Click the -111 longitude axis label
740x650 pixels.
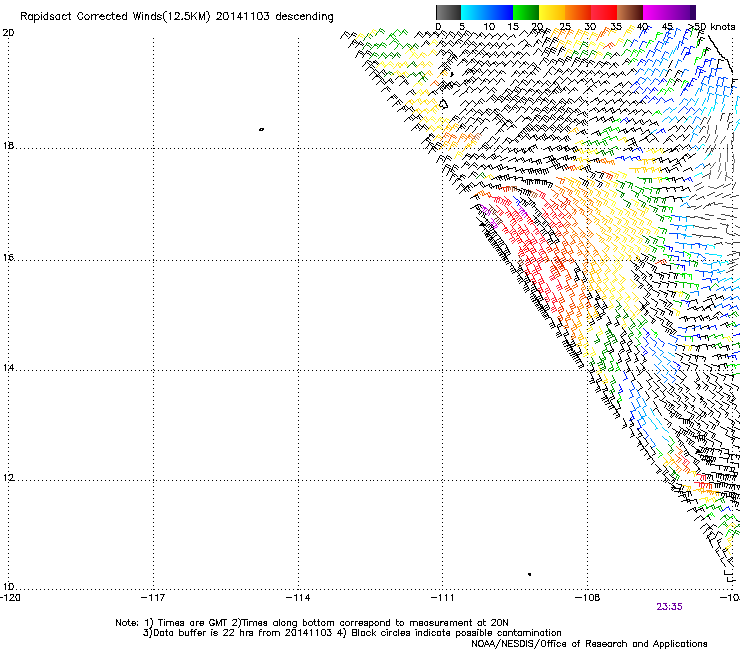(443, 598)
